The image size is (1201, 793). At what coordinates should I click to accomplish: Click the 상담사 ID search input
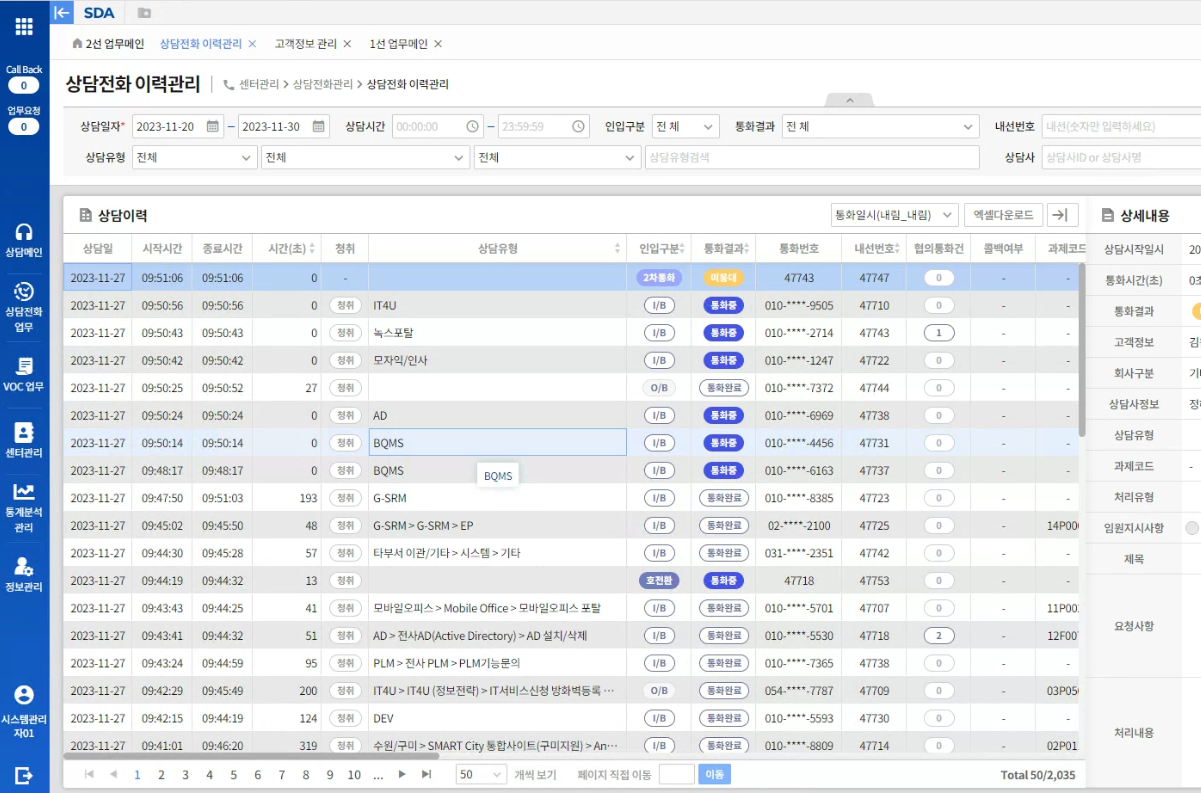click(1121, 157)
